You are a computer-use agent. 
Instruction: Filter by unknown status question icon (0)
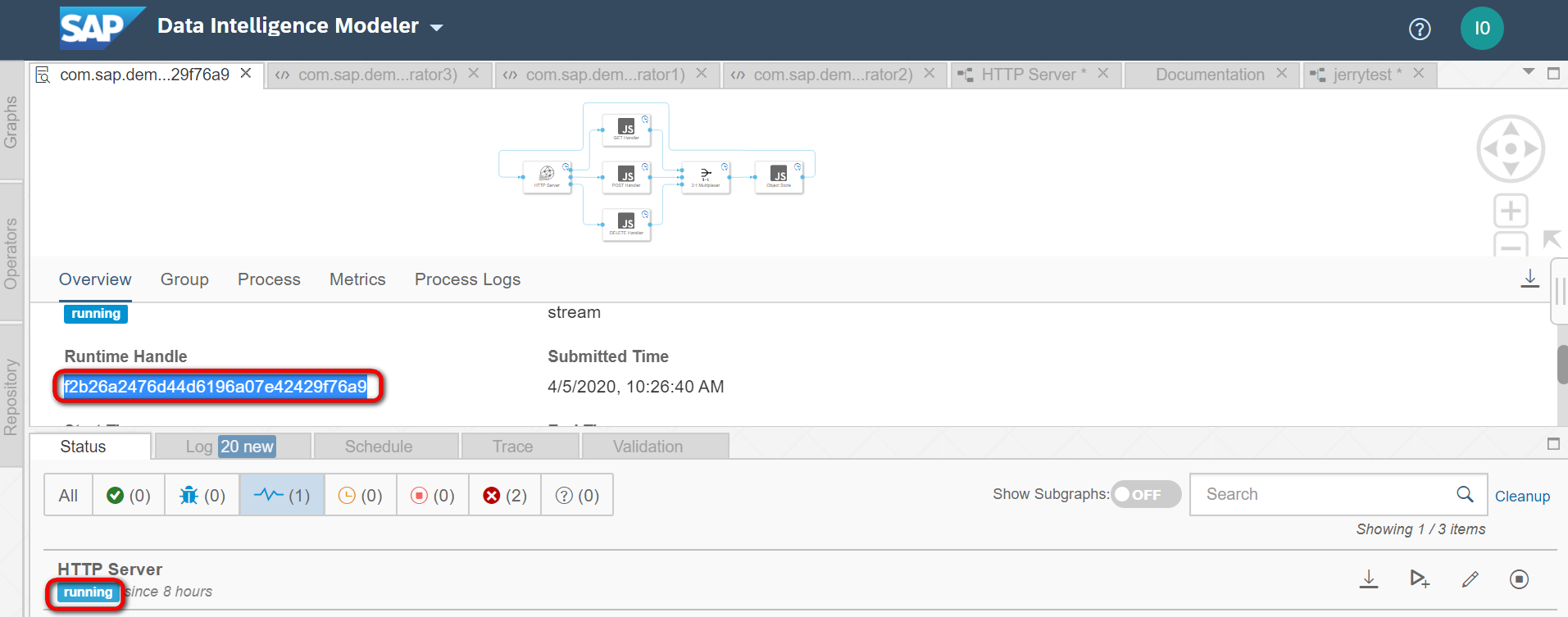point(577,495)
